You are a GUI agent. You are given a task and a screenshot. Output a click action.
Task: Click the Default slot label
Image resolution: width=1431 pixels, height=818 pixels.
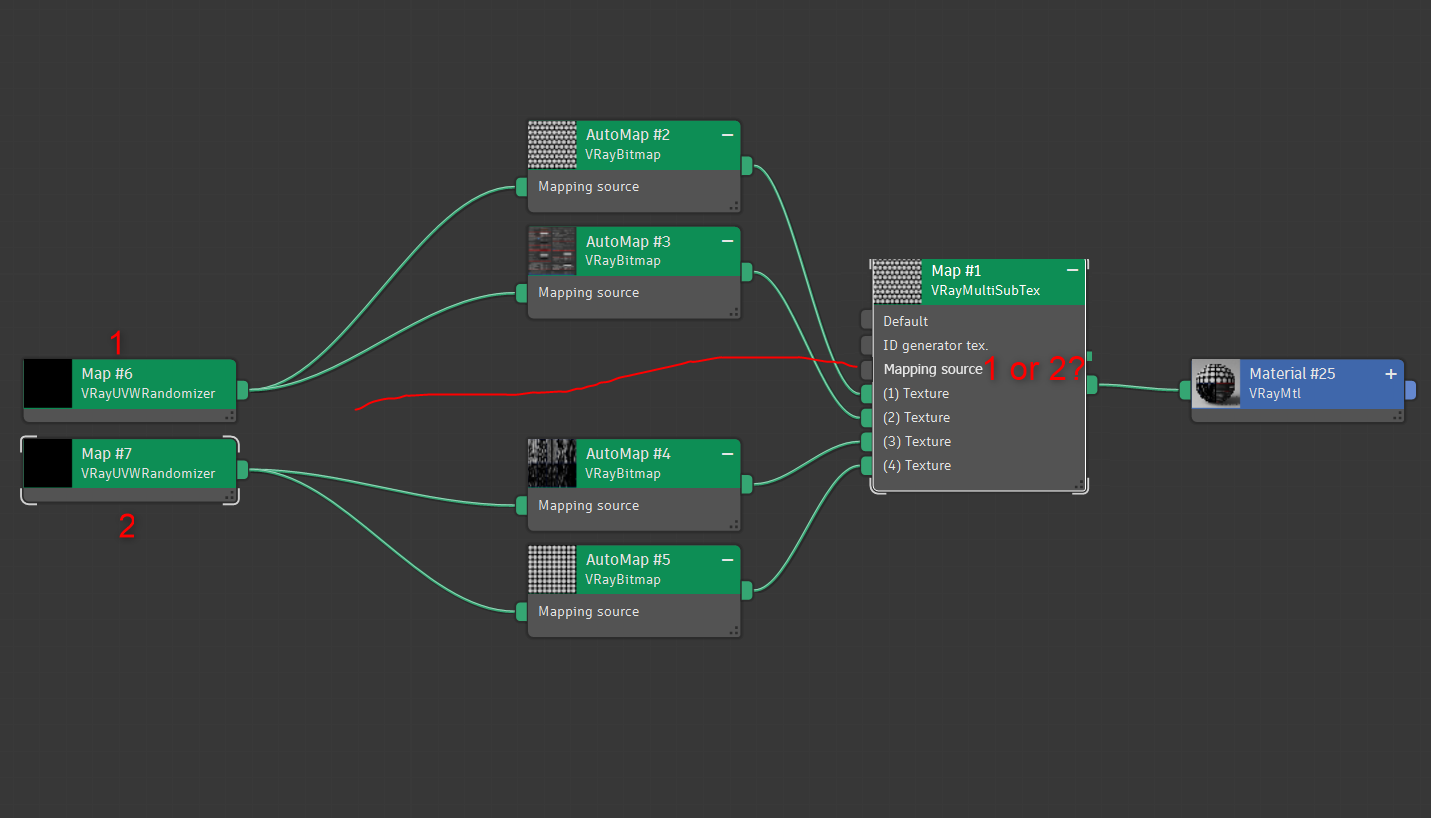point(906,321)
